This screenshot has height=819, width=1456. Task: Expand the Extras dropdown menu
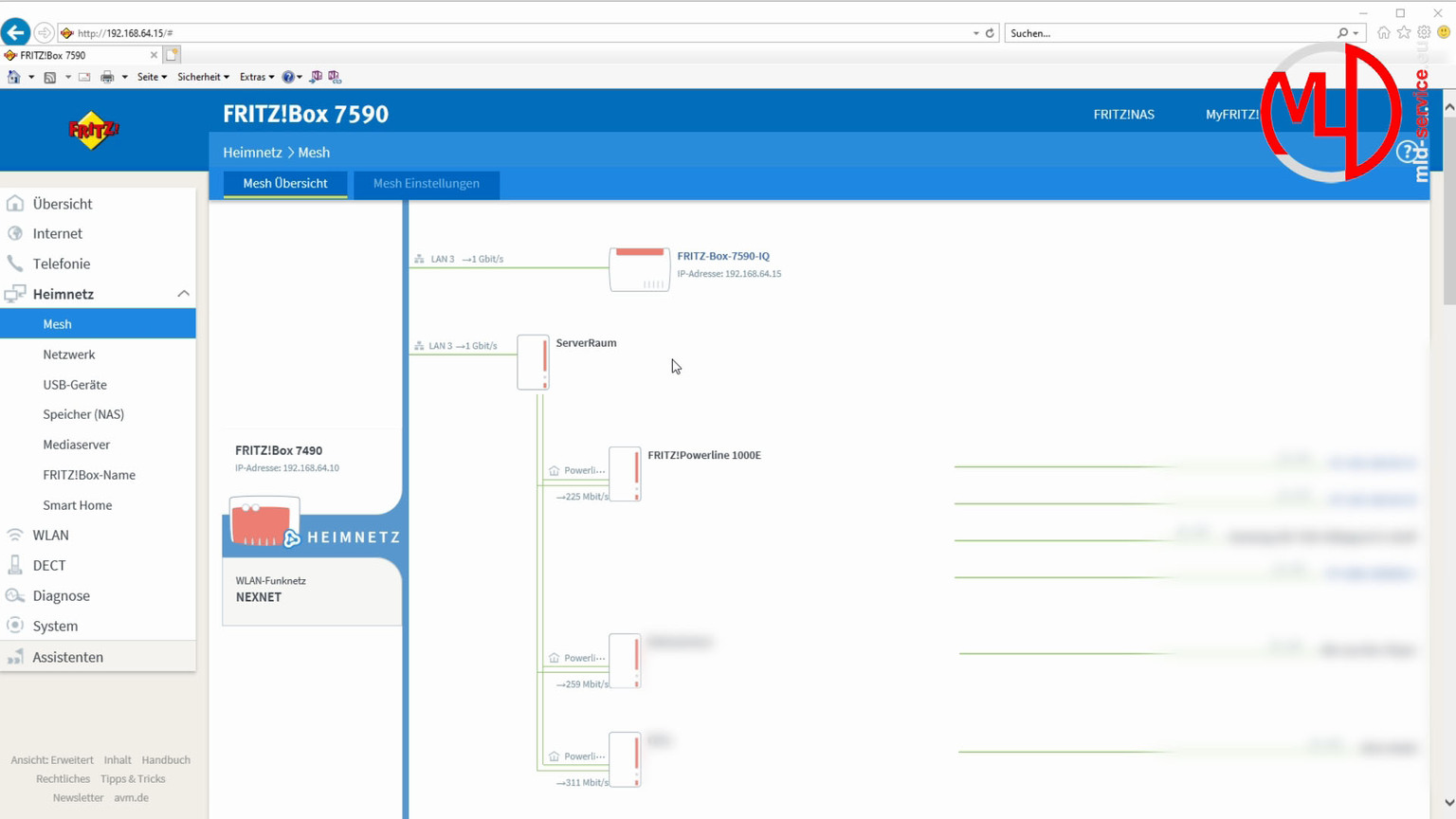pyautogui.click(x=256, y=77)
